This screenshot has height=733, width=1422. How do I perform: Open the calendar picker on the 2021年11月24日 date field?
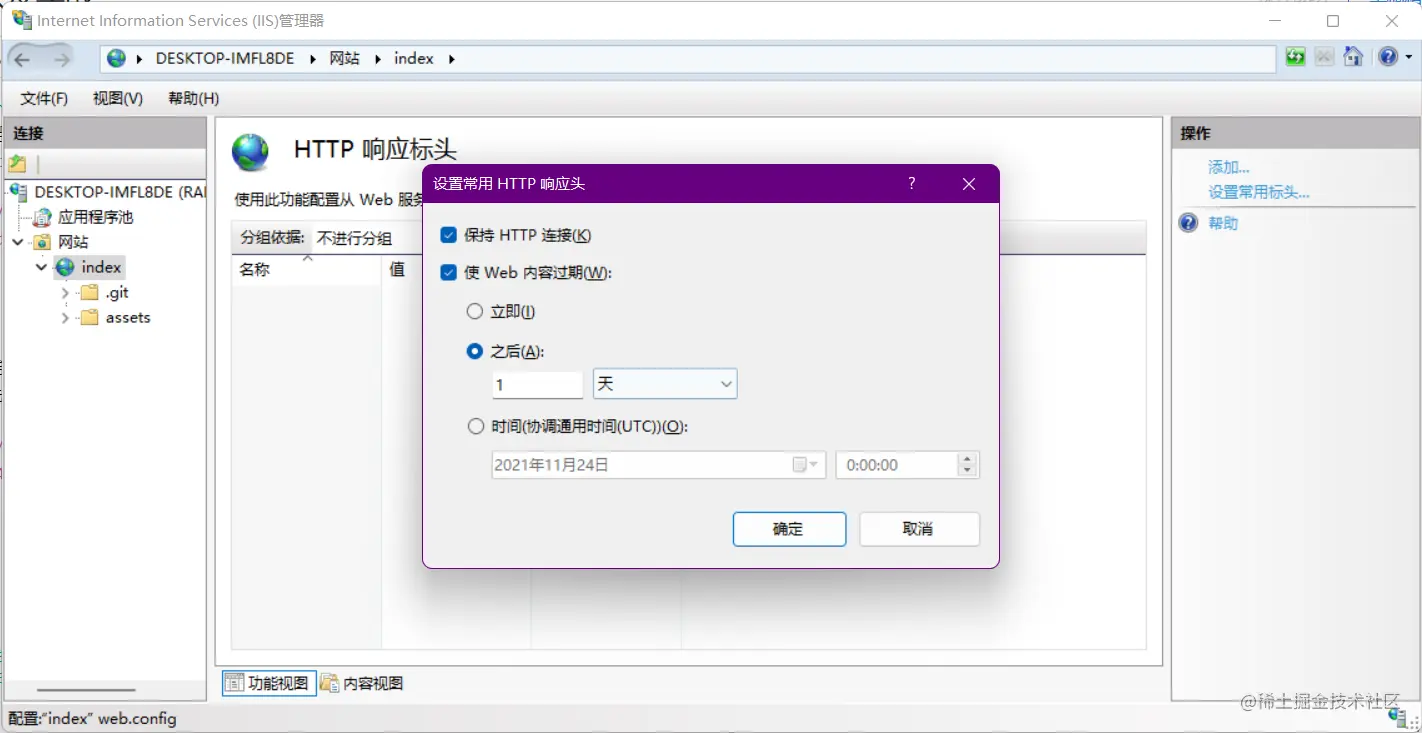click(806, 465)
